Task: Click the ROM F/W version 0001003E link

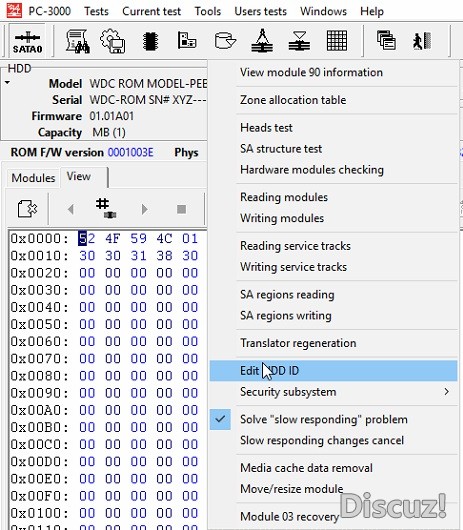Action: tap(130, 152)
